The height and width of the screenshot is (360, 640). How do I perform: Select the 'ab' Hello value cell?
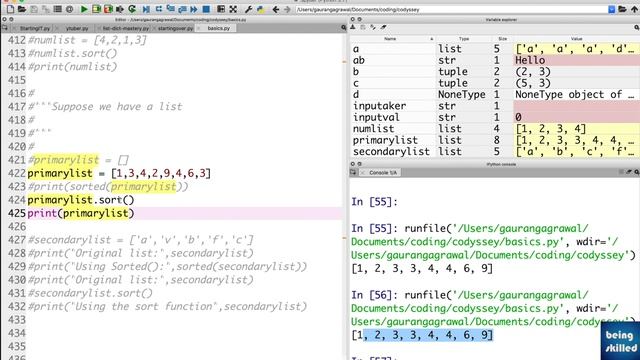[x=576, y=60]
